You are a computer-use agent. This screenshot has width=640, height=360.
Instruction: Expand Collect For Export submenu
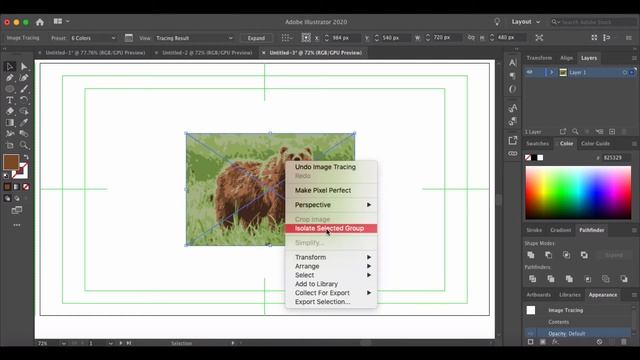(331, 293)
